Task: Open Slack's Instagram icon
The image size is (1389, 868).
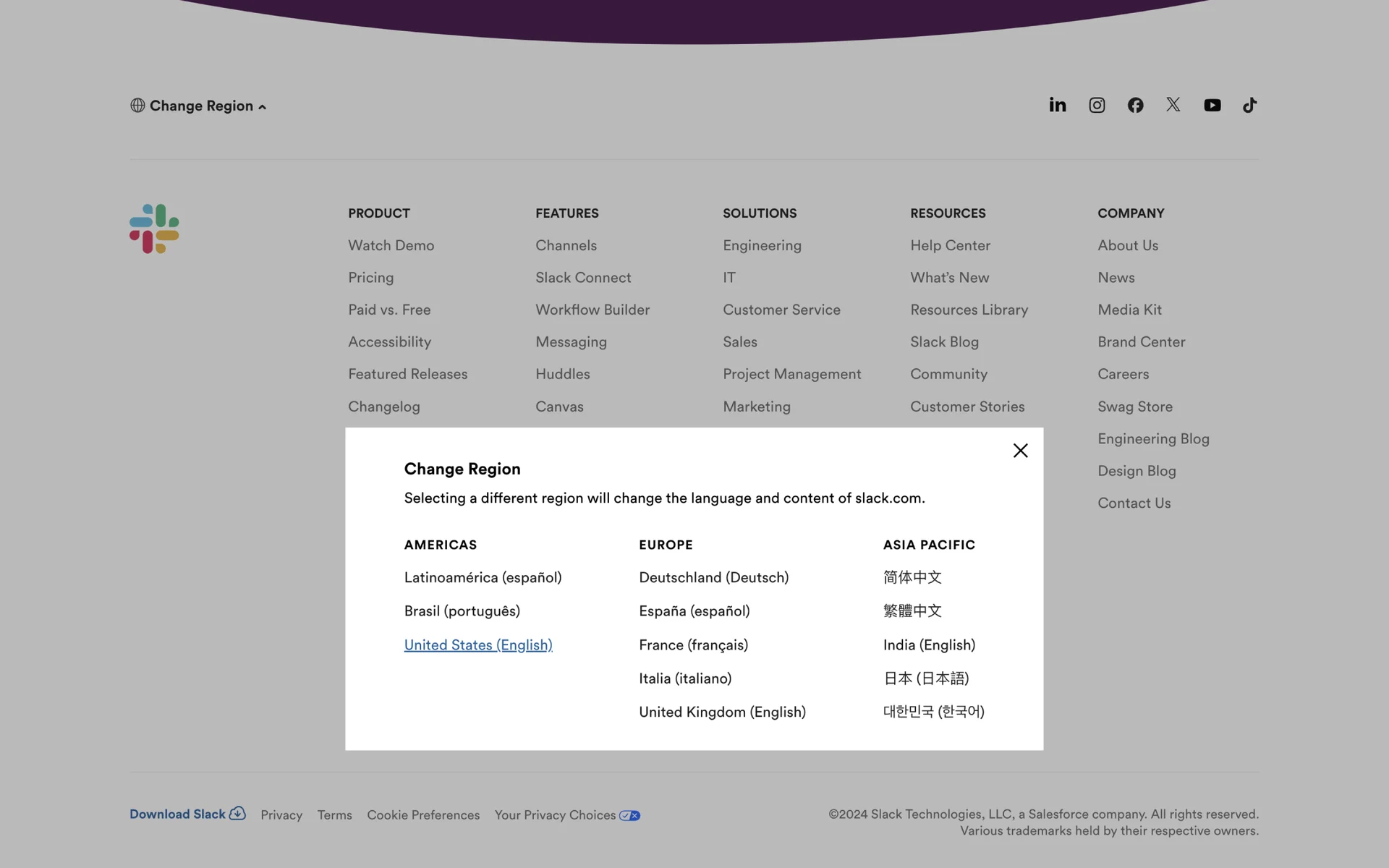Action: pyautogui.click(x=1097, y=106)
